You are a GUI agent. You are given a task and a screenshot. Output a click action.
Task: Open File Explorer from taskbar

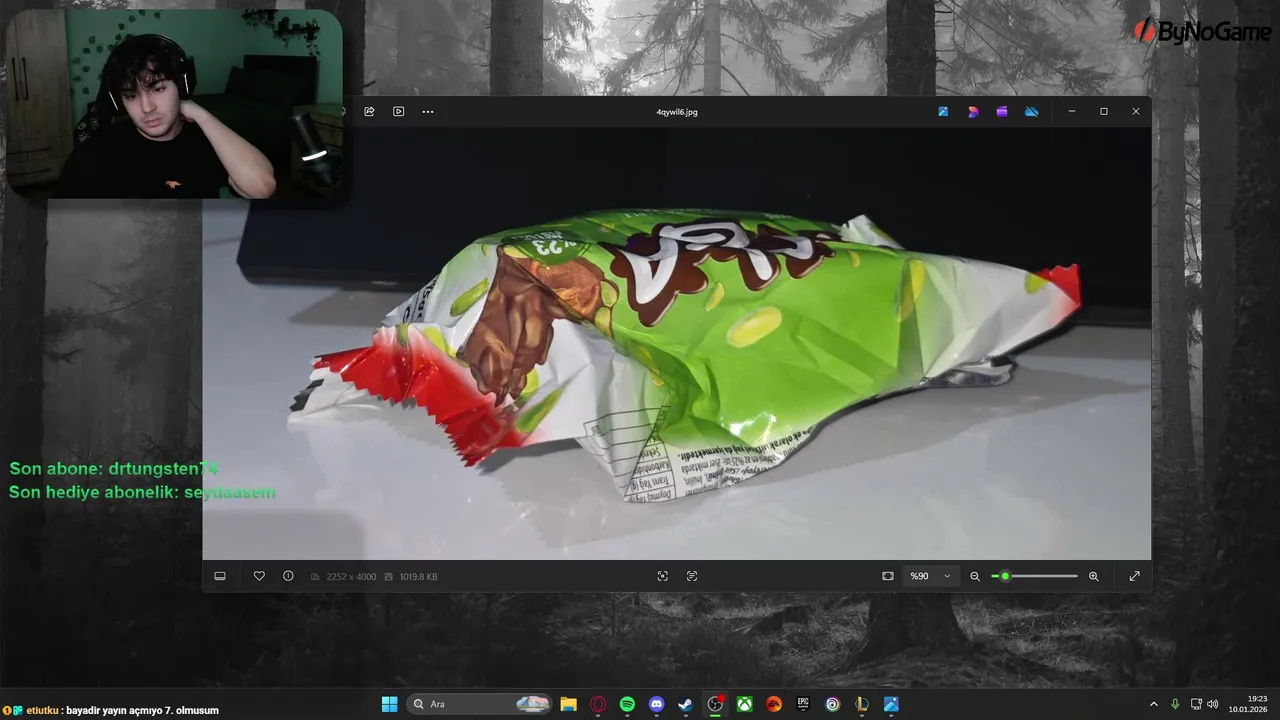tap(568, 704)
